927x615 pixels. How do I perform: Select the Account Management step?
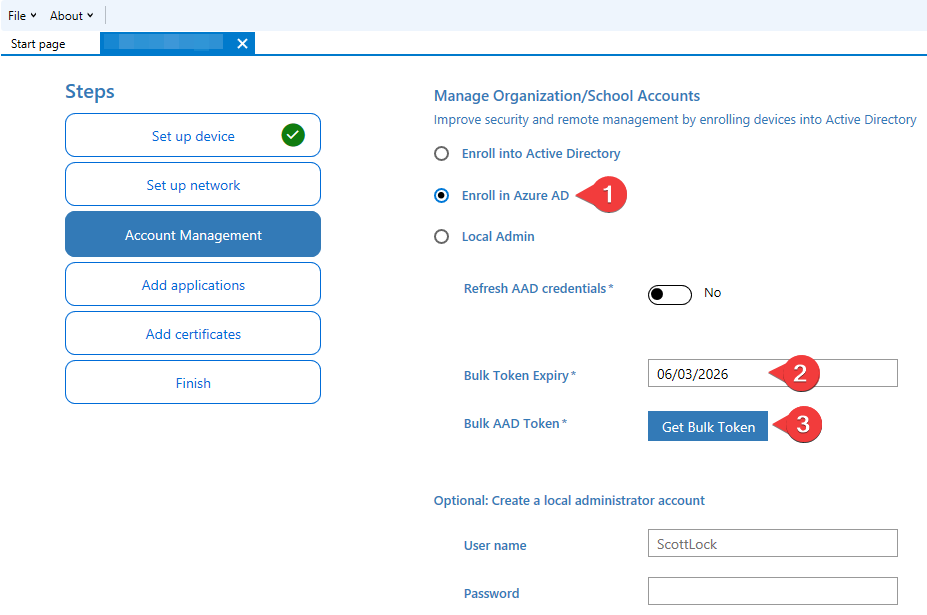pyautogui.click(x=192, y=233)
